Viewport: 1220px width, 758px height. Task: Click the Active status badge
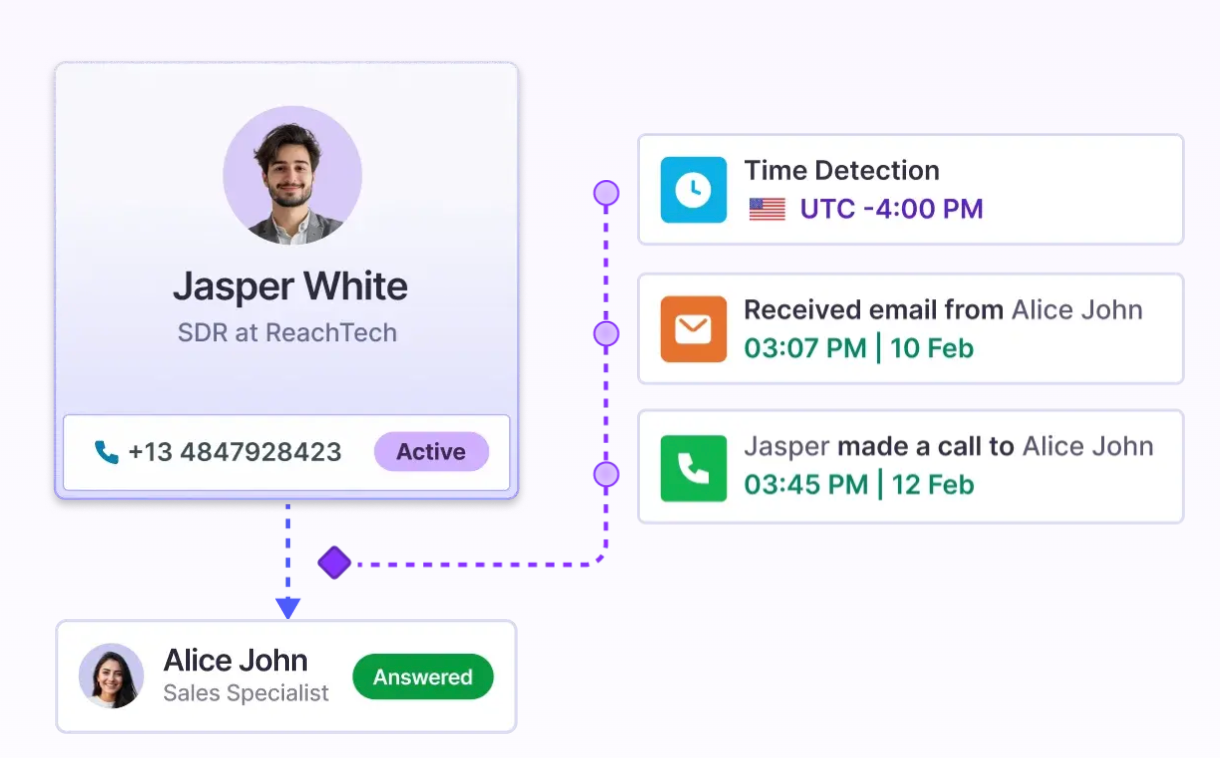[431, 452]
